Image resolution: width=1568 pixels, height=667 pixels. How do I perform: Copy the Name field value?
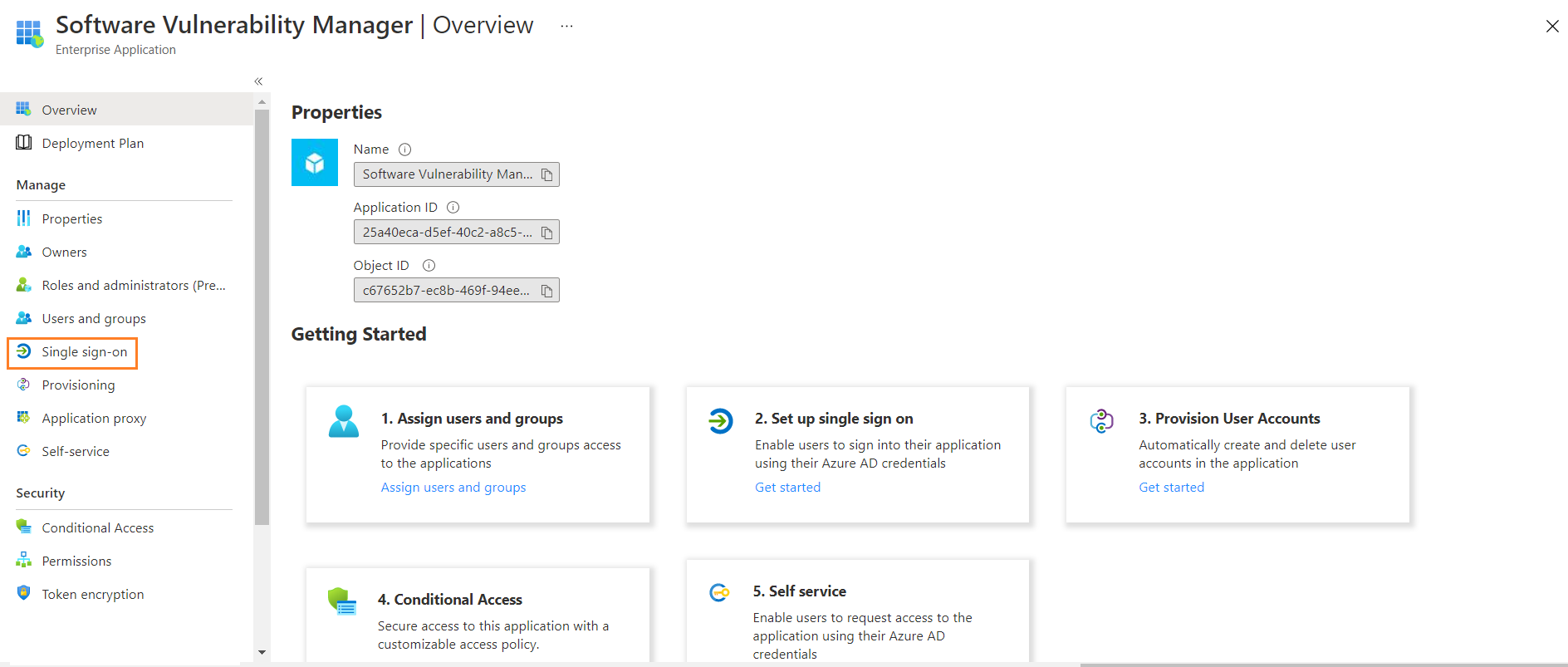pos(546,174)
